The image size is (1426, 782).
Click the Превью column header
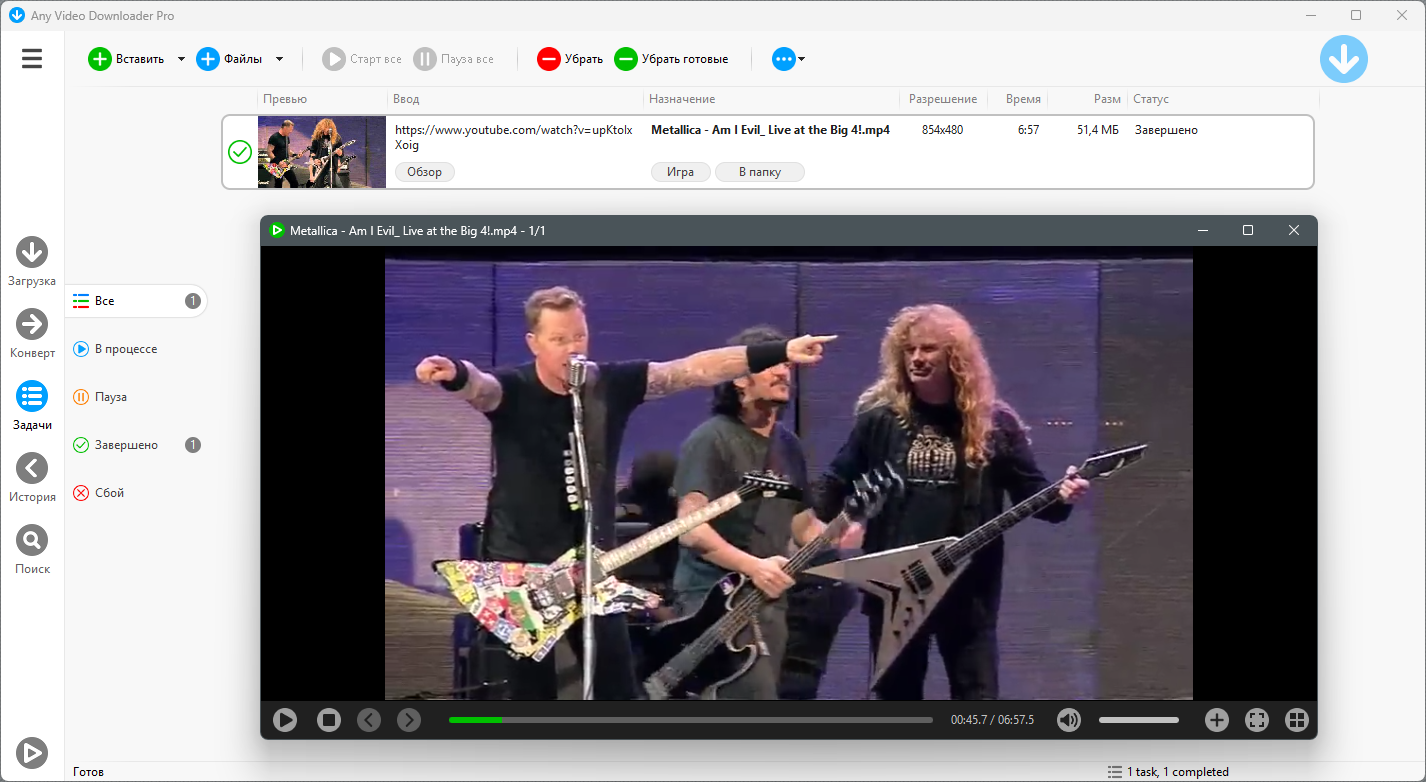coord(285,99)
